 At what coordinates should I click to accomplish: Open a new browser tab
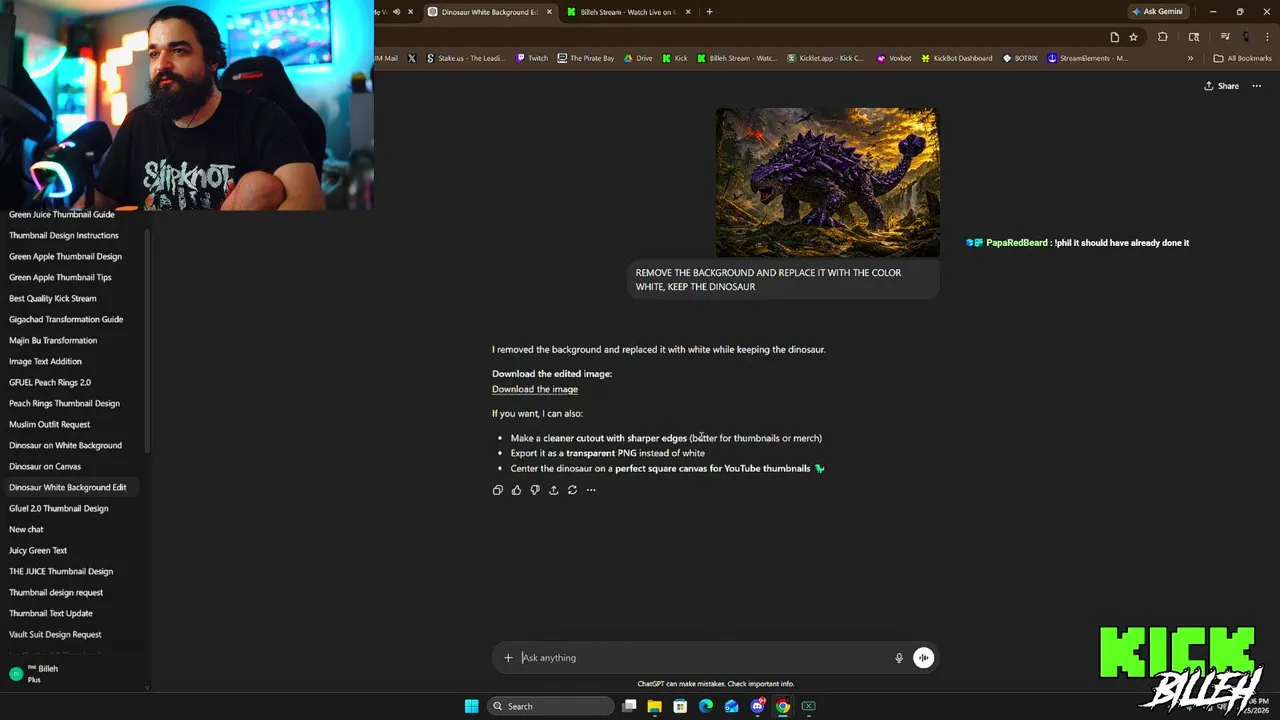(x=709, y=12)
